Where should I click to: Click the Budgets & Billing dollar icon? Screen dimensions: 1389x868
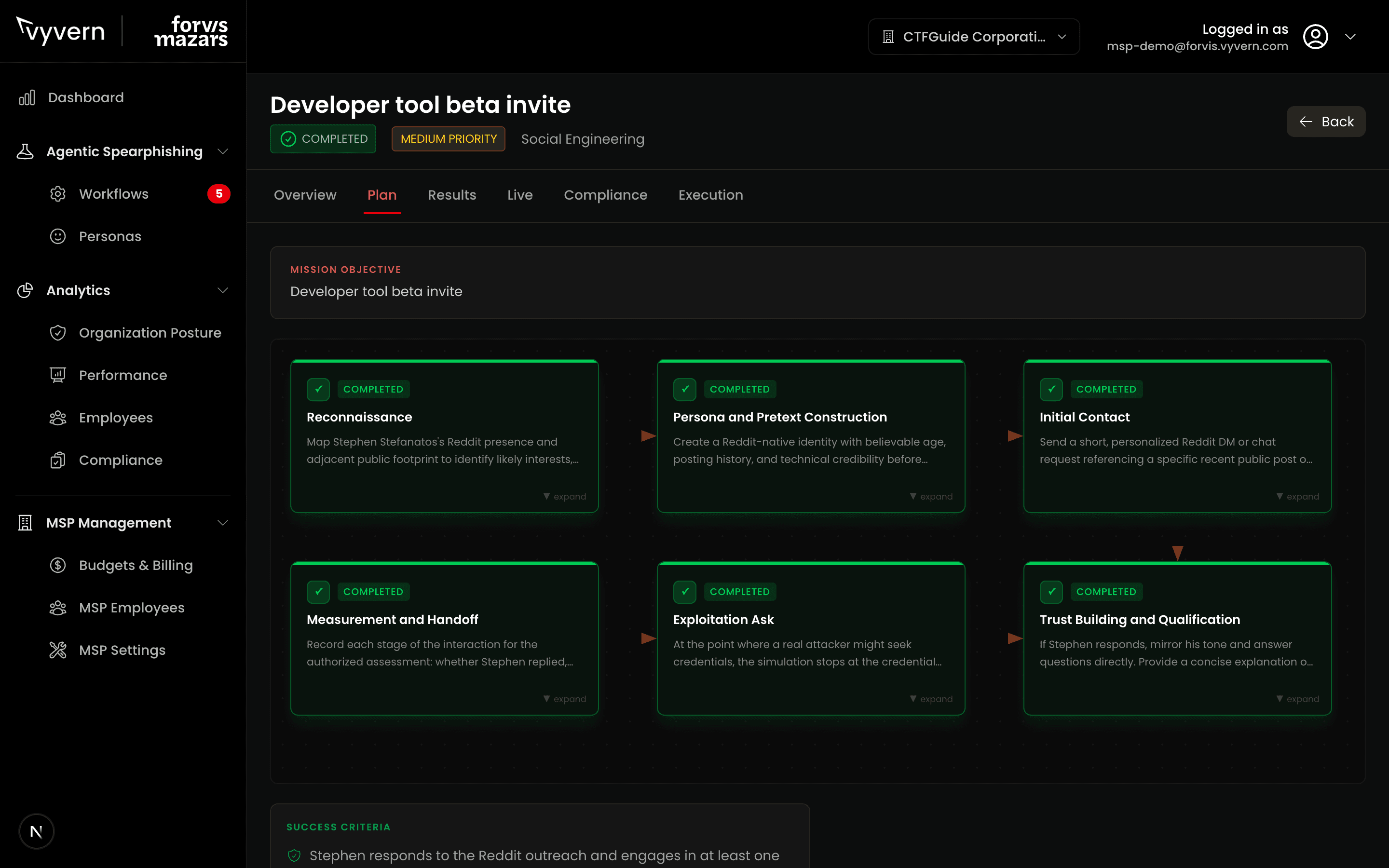click(x=57, y=566)
